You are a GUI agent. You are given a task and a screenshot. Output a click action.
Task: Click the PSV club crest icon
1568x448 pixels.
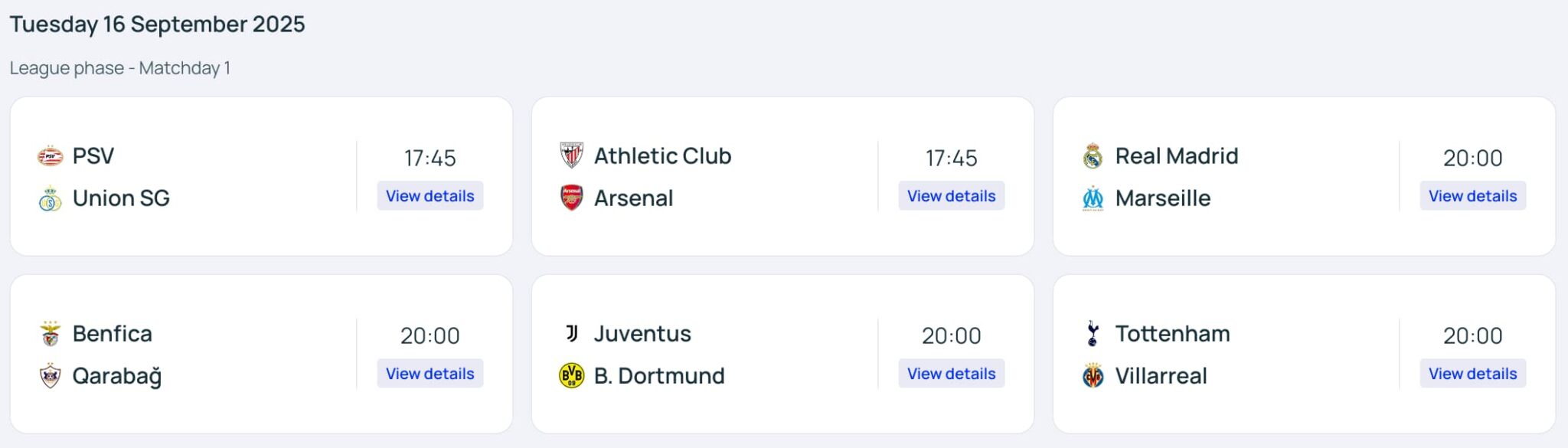pyautogui.click(x=51, y=156)
